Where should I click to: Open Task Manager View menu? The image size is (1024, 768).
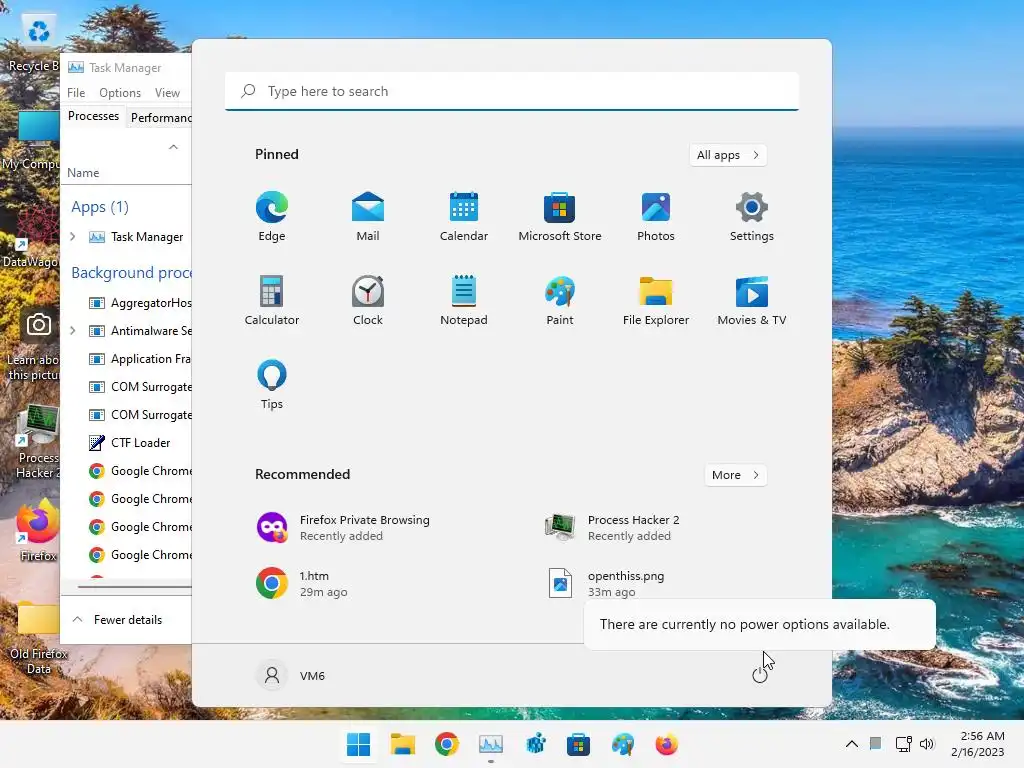(x=167, y=93)
